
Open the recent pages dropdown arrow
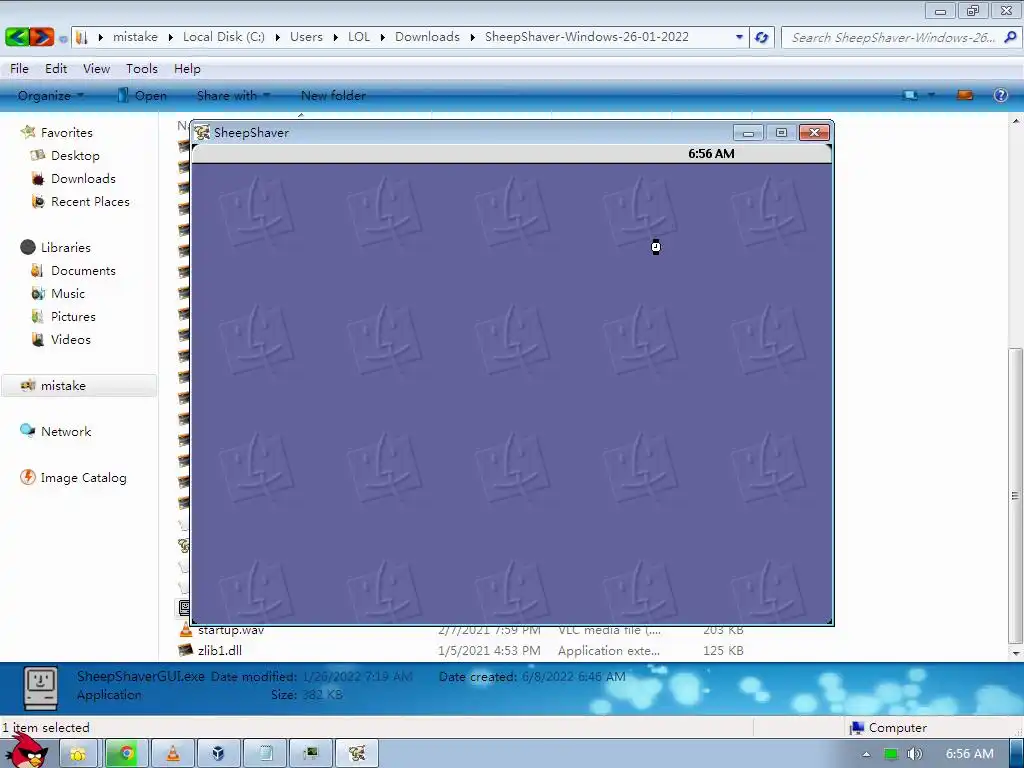63,39
